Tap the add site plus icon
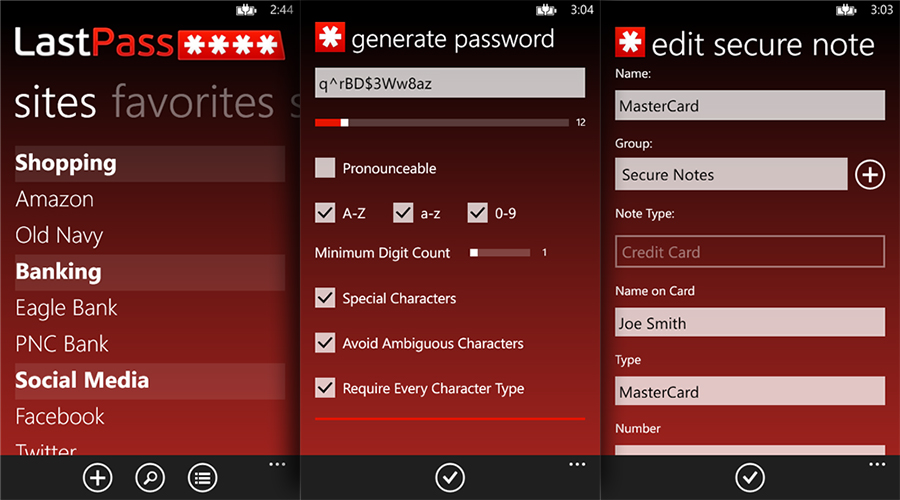Image resolution: width=900 pixels, height=500 pixels. pos(98,478)
